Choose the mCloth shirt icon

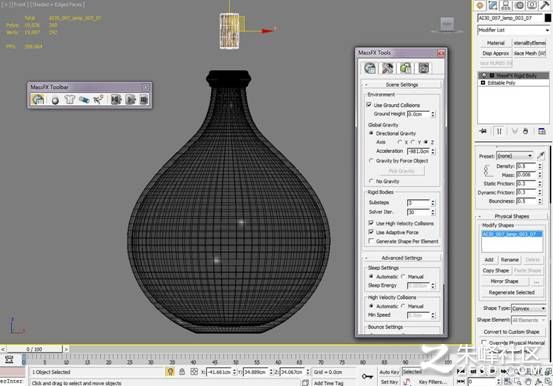pos(69,100)
